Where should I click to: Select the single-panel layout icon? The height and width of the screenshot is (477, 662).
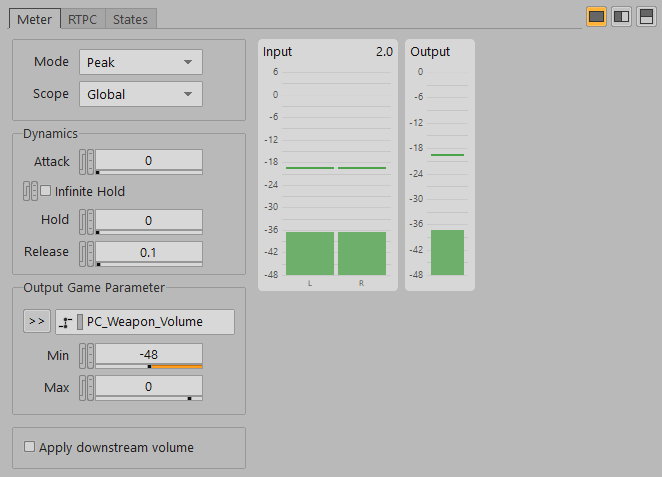point(596,17)
